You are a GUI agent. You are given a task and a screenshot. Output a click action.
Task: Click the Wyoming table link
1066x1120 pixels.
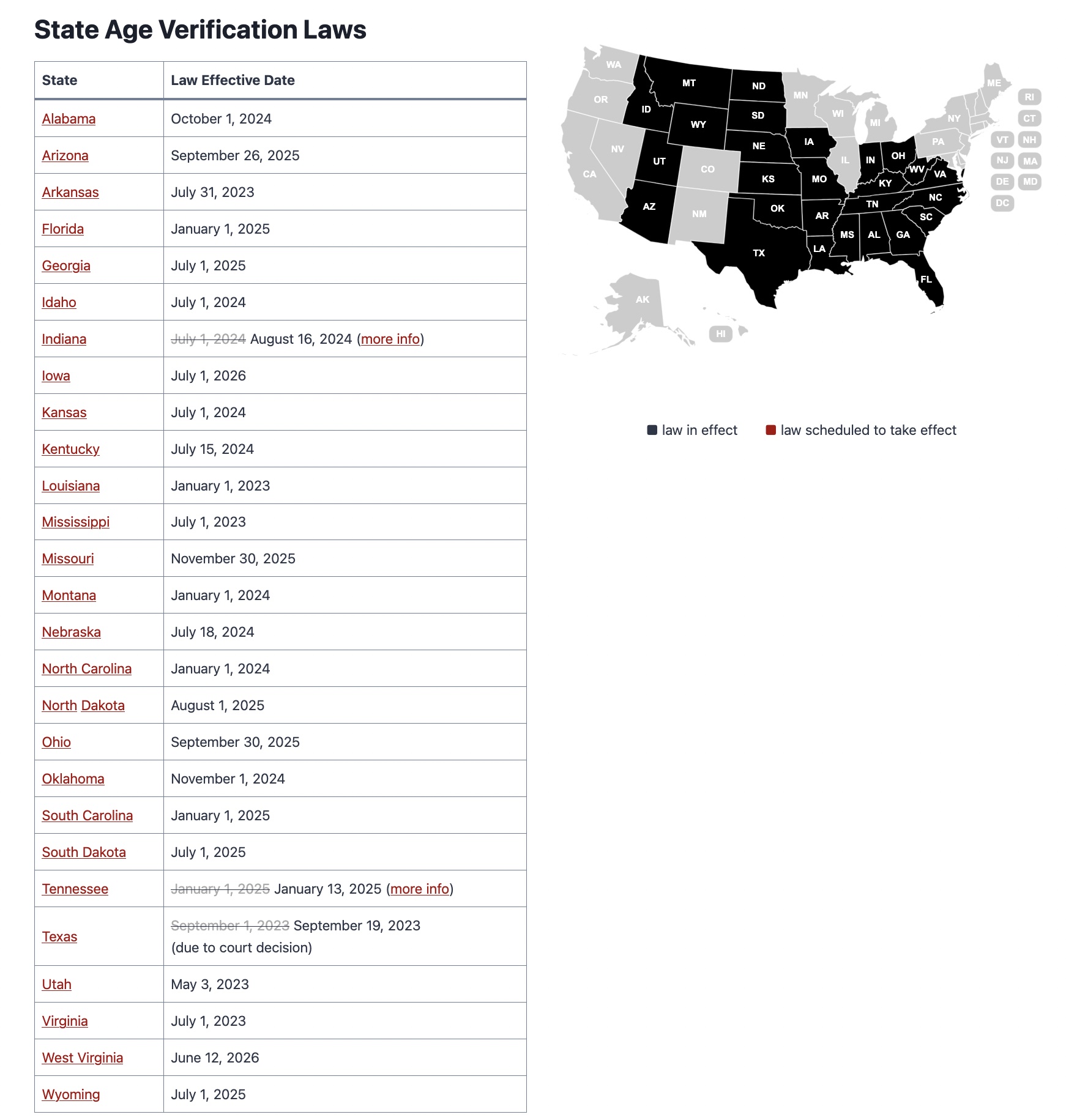coord(70,1094)
